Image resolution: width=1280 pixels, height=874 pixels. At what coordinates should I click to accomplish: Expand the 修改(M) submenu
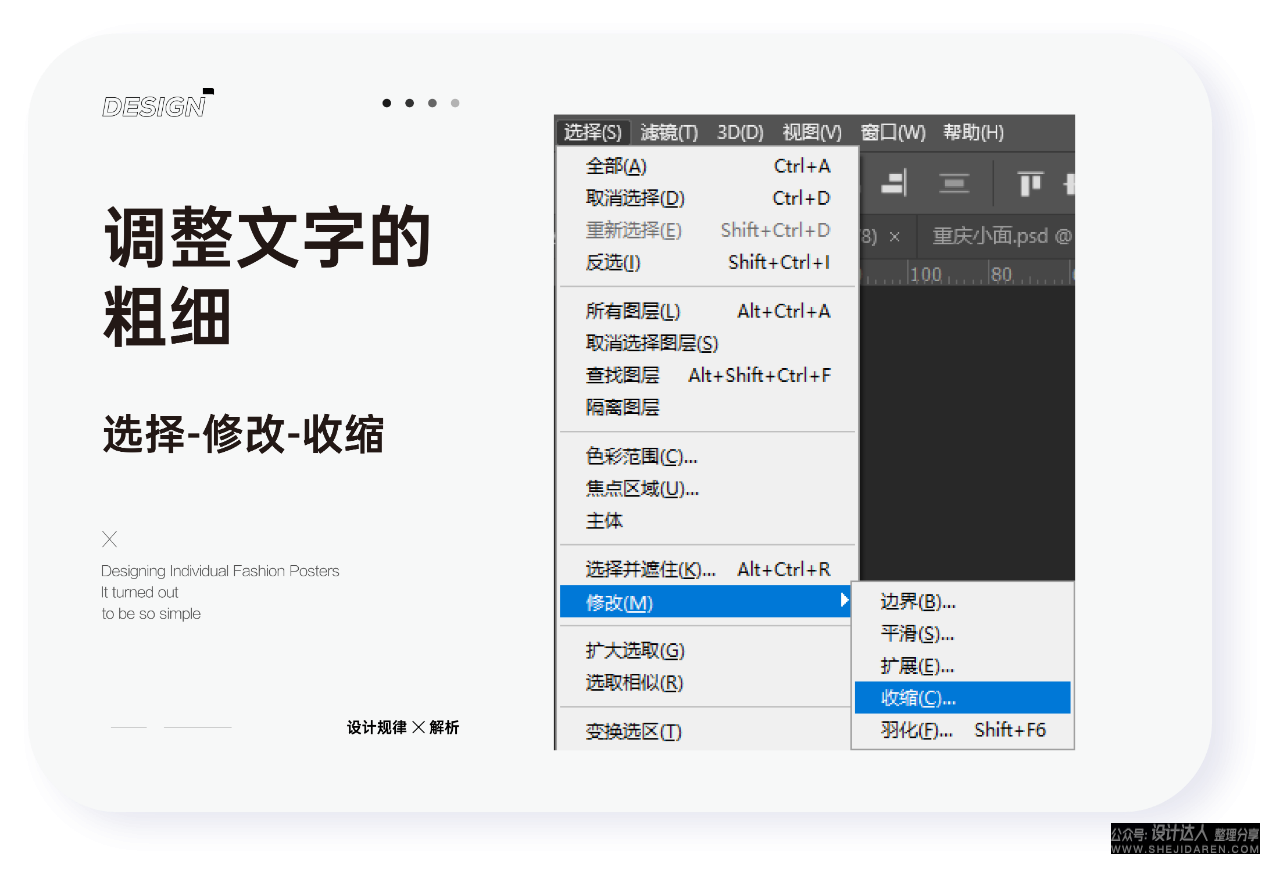(707, 602)
